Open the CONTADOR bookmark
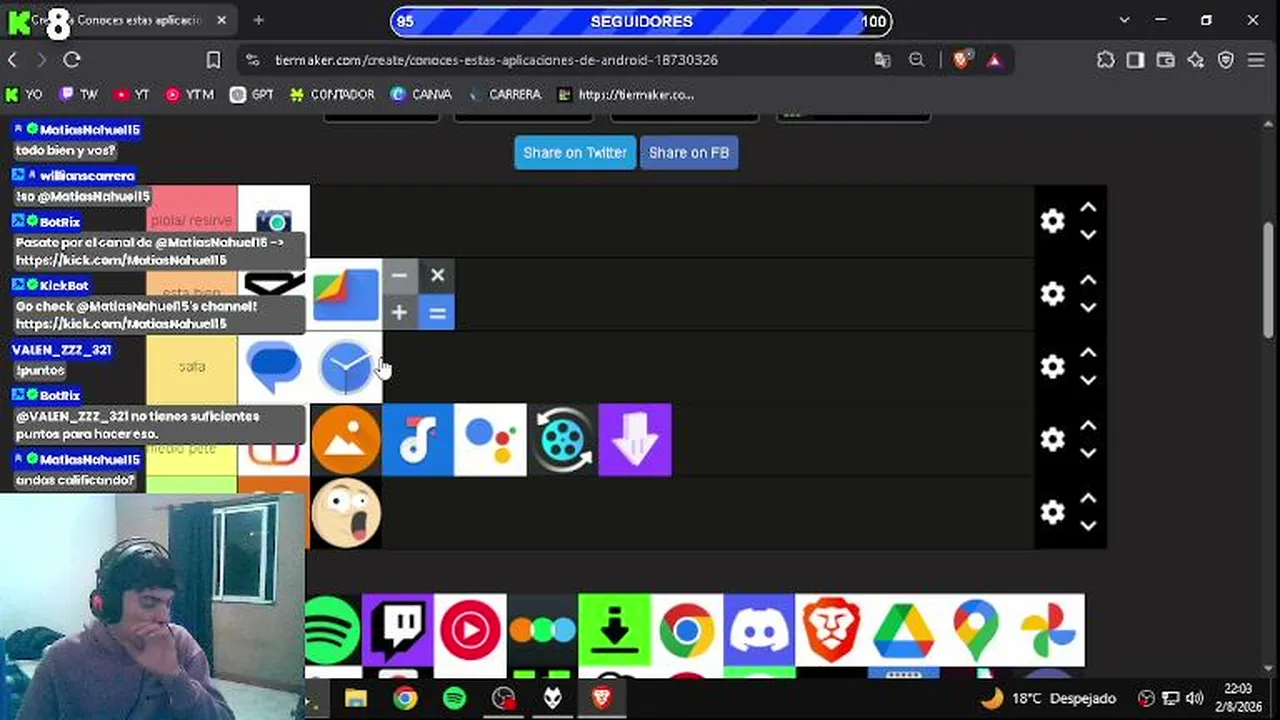The image size is (1280, 720). 332,95
